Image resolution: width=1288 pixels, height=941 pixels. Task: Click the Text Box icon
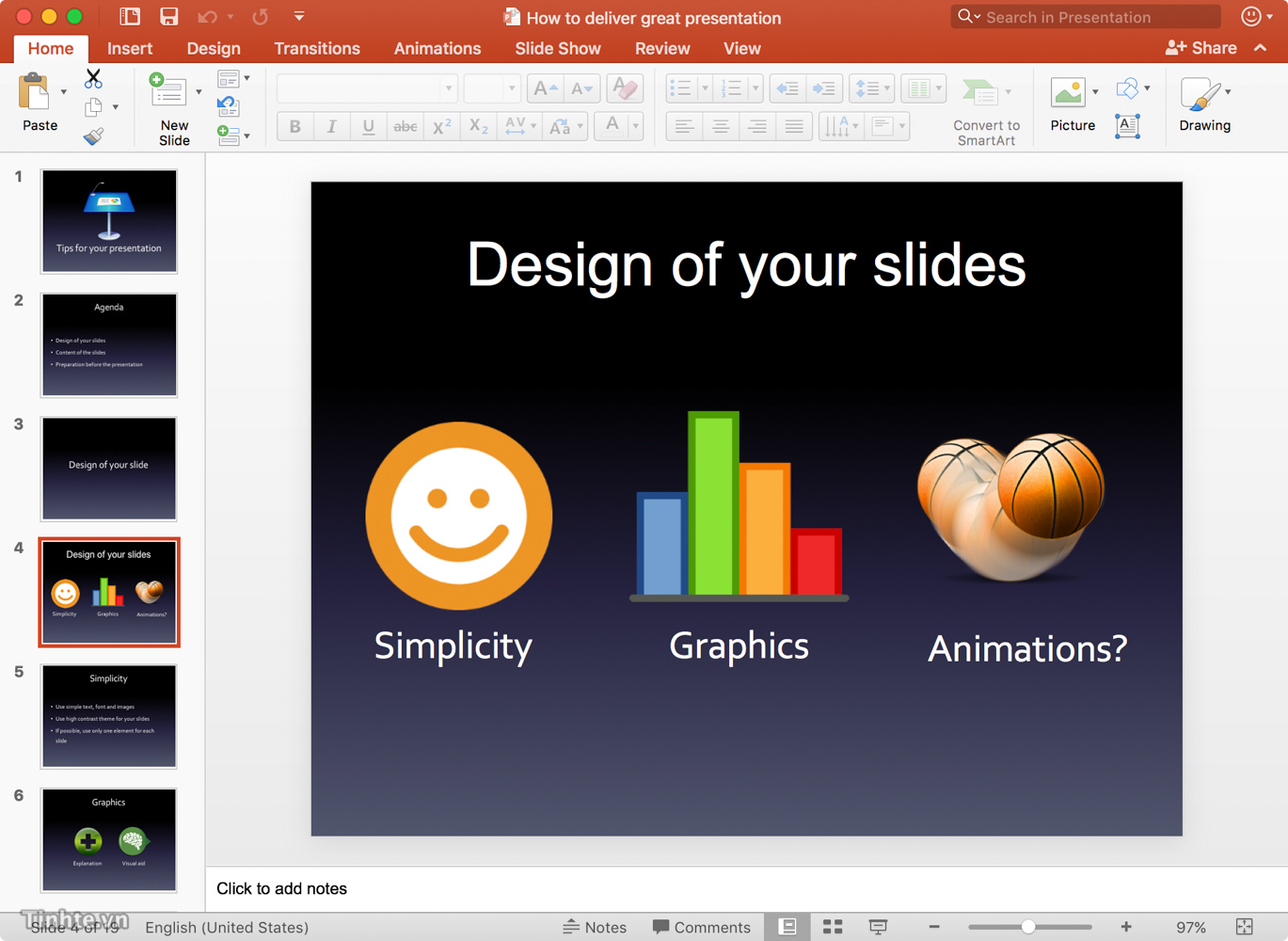coord(1127,125)
